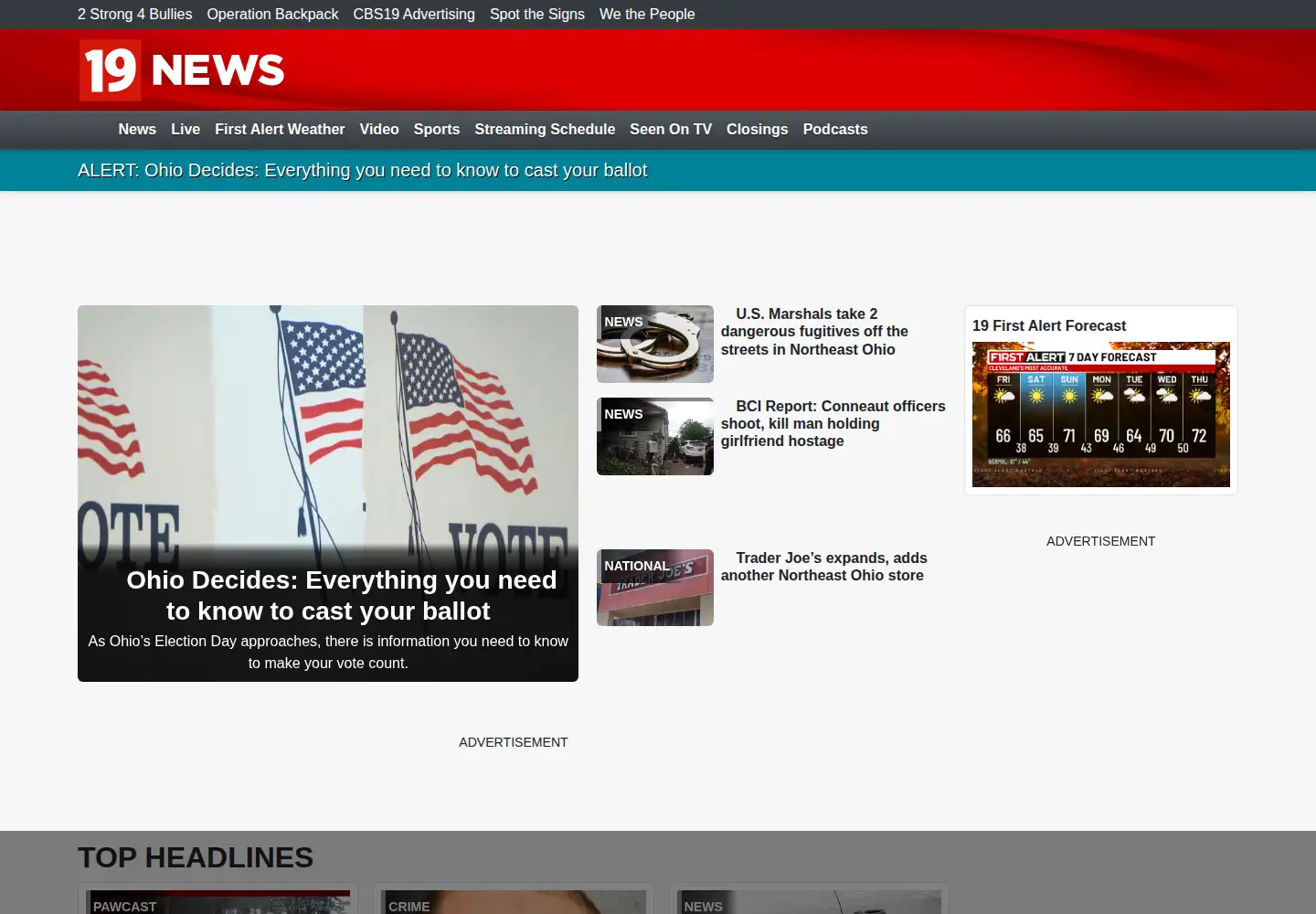Click the Ohio Decides headline on featured story

341,596
